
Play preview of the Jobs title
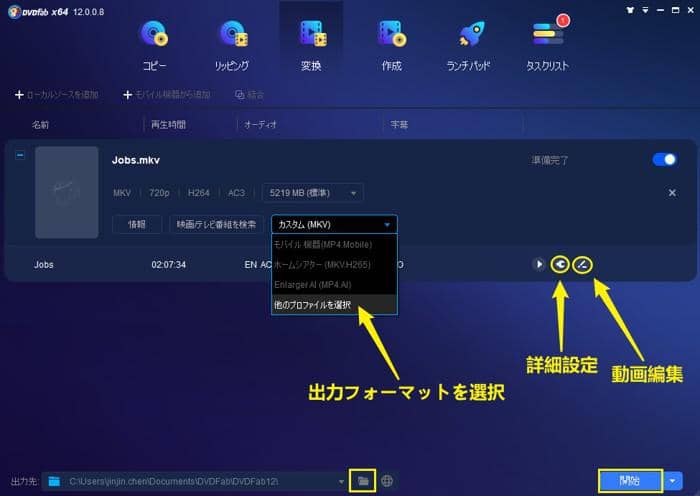[x=539, y=264]
